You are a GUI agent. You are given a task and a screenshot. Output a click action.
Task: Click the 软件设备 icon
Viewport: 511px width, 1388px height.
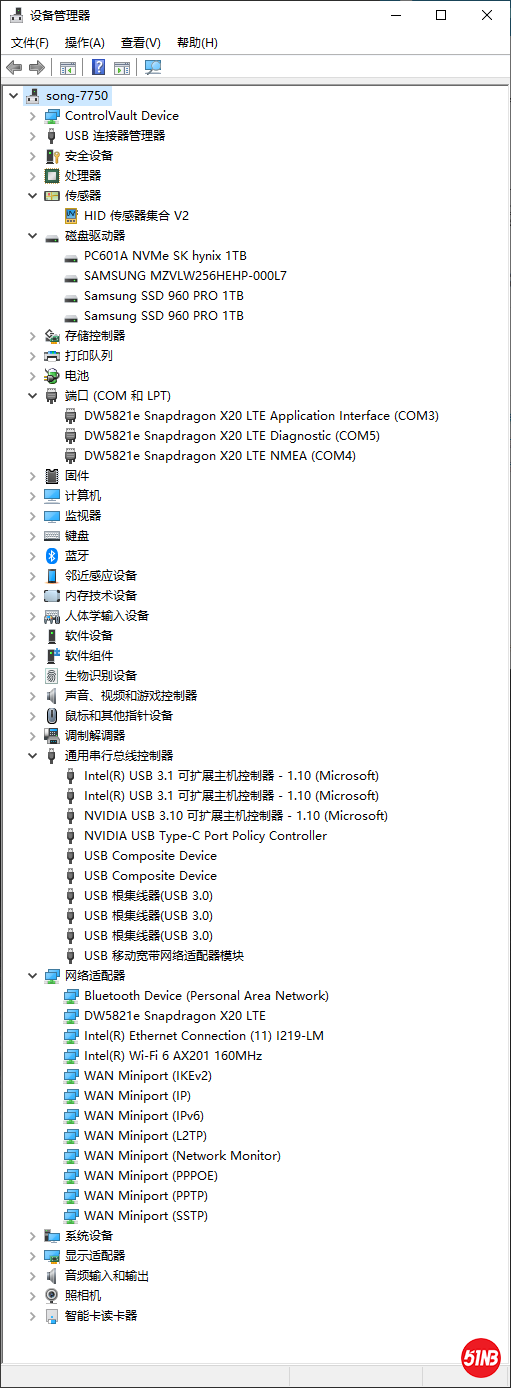(x=52, y=636)
